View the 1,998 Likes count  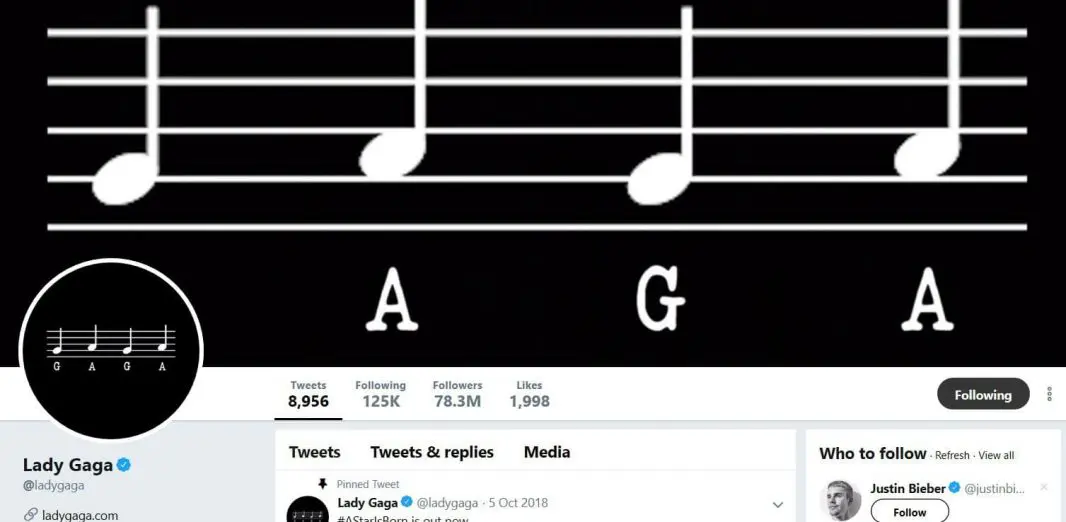529,394
